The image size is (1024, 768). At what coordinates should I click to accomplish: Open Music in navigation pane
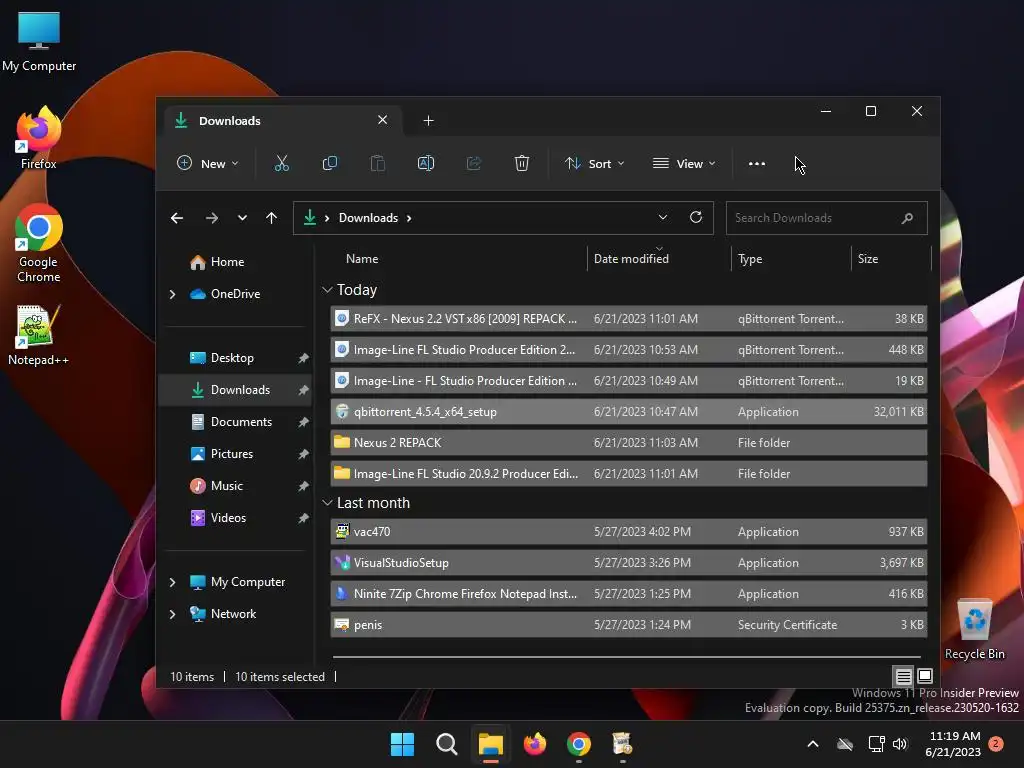coord(217,486)
